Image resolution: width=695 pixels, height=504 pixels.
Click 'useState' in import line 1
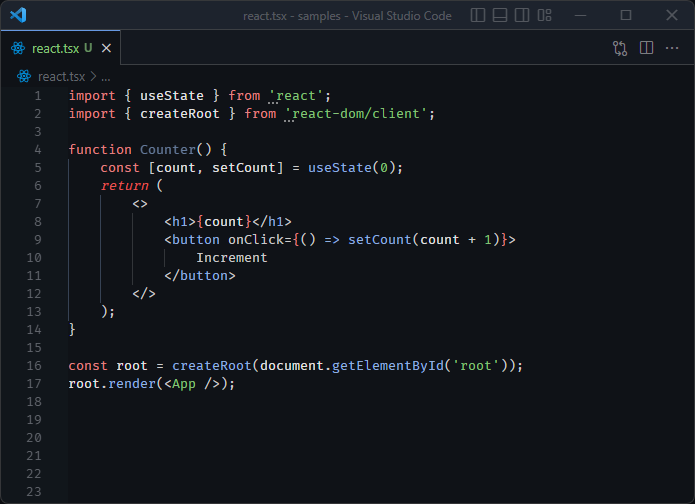172,96
